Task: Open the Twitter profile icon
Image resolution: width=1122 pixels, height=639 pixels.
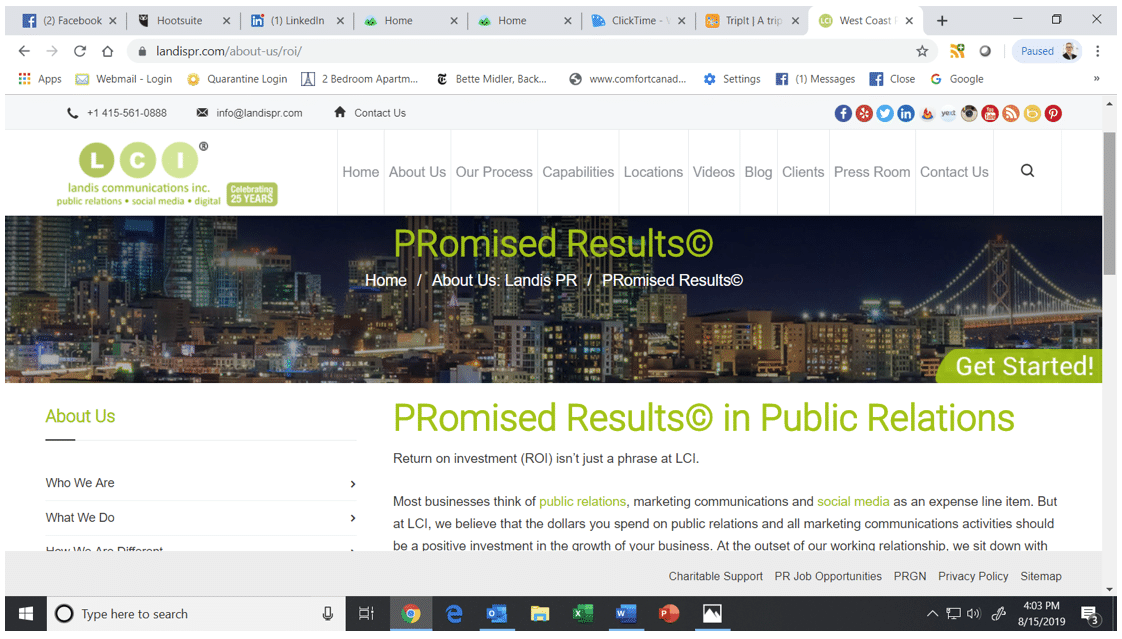Action: click(x=885, y=114)
